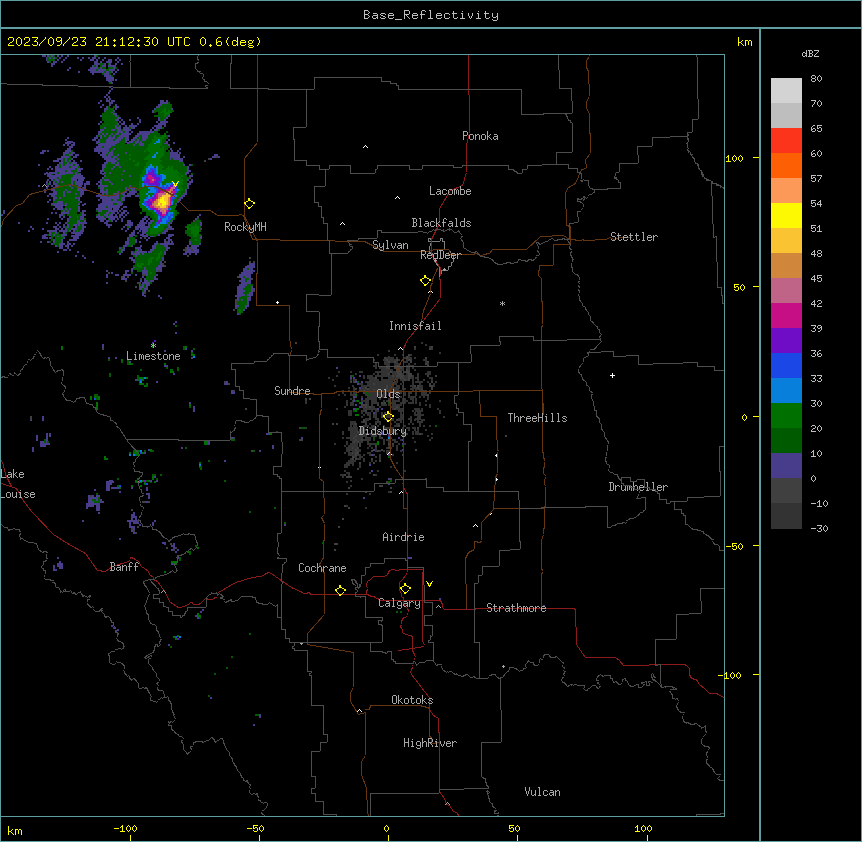The image size is (862, 842).
Task: Click the yellow V marker northeast of Calgary
Action: [429, 584]
